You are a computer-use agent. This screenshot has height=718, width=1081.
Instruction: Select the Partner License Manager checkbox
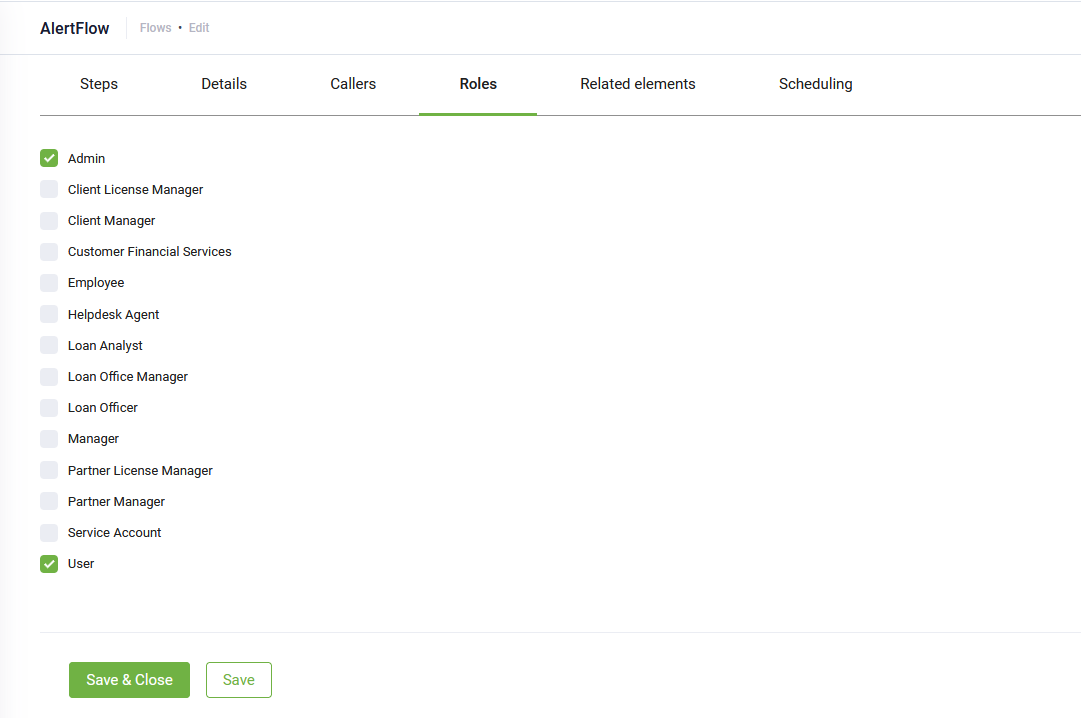tap(49, 470)
